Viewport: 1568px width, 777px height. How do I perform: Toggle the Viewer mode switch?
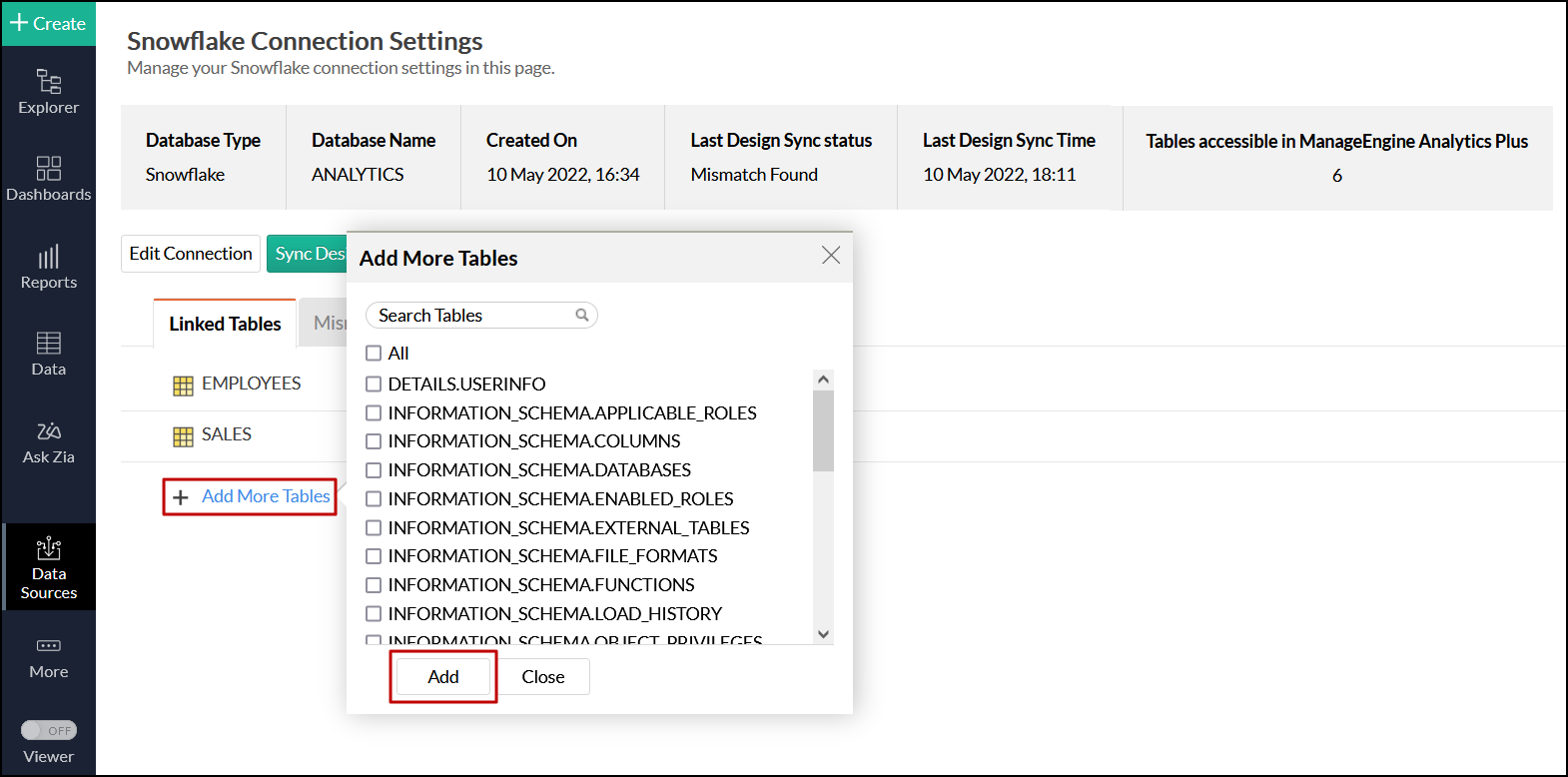[49, 731]
